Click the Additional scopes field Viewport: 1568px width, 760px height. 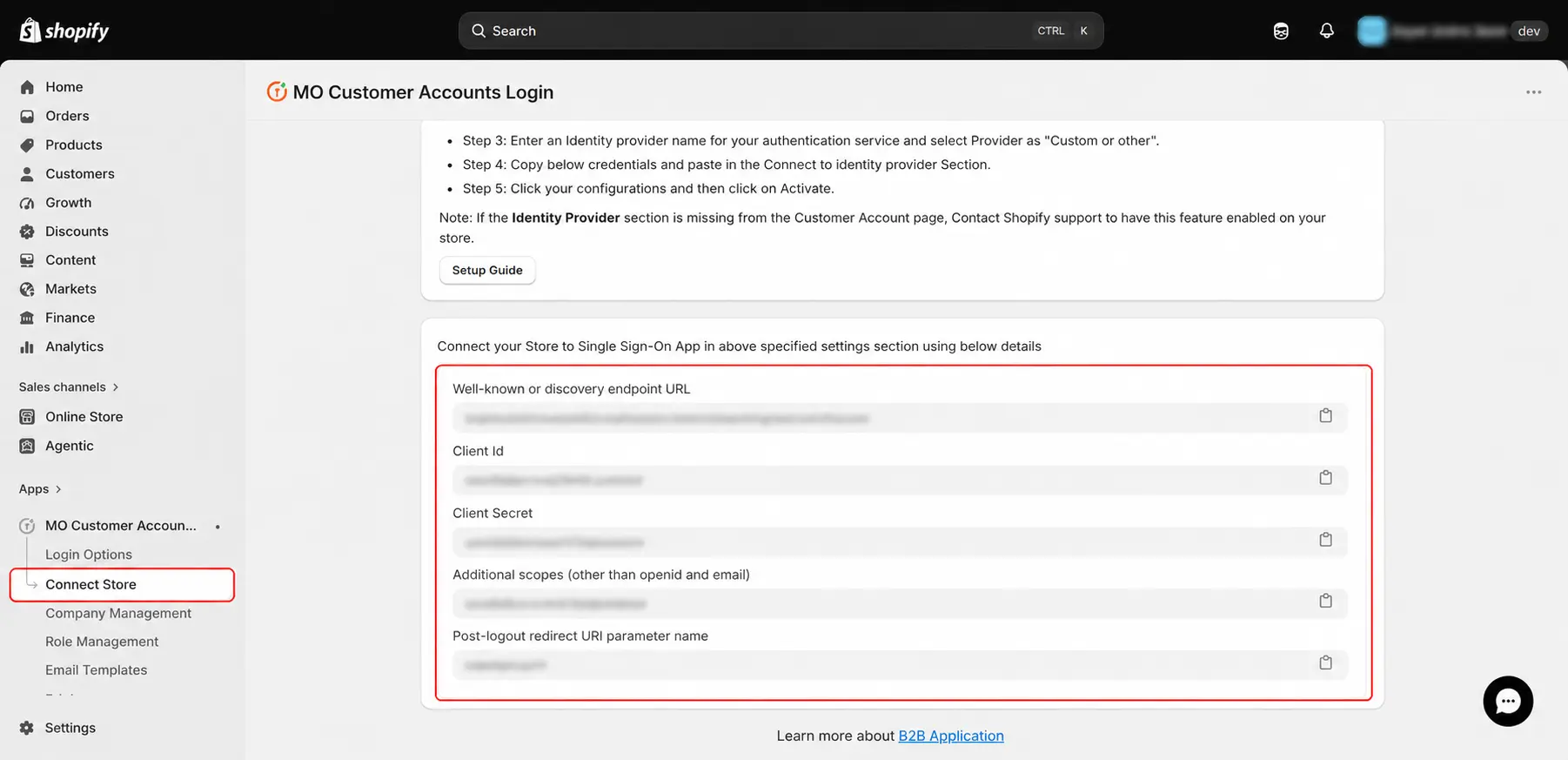[900, 602]
